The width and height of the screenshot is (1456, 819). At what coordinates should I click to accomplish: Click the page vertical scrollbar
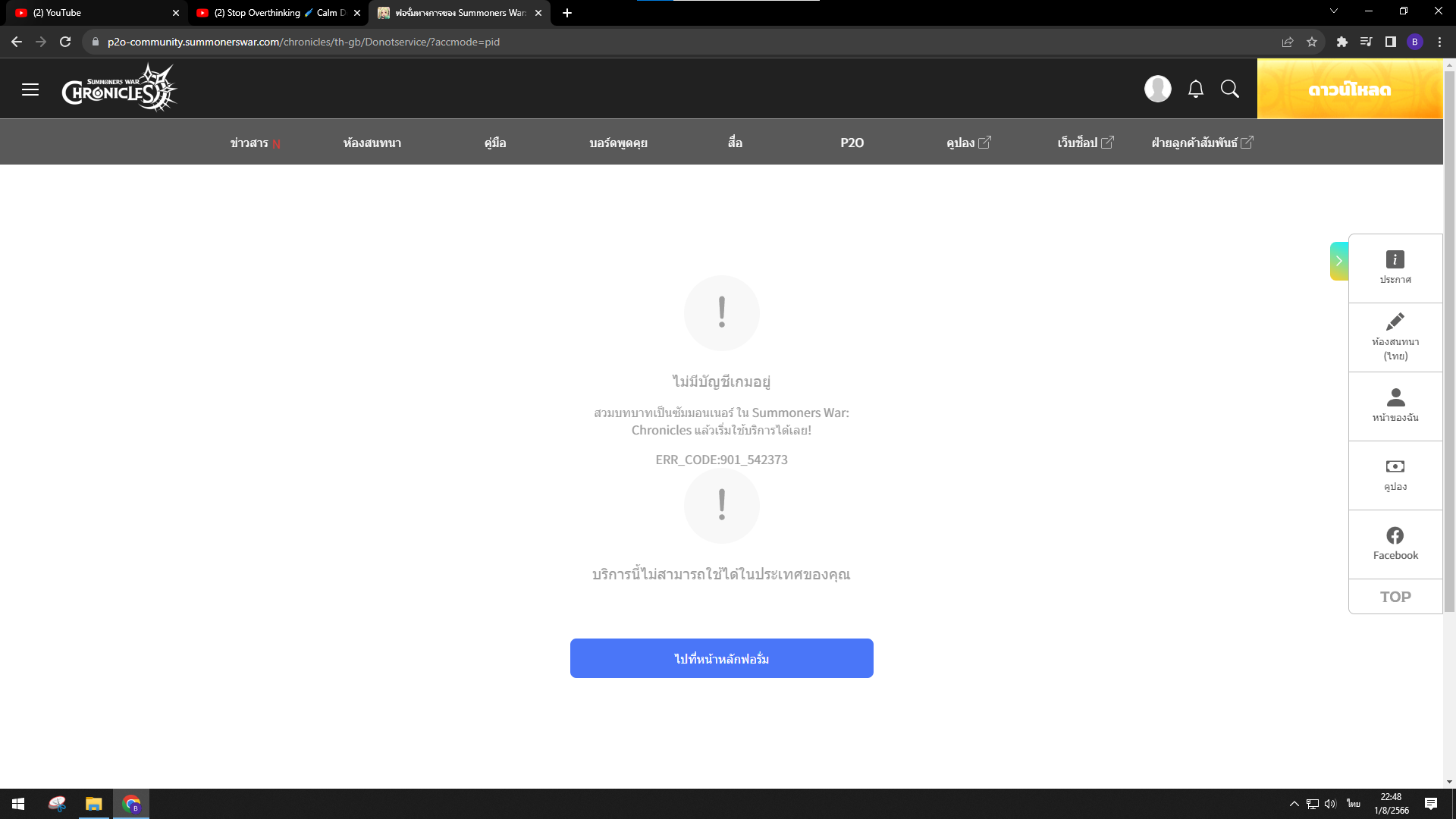coord(1449,341)
